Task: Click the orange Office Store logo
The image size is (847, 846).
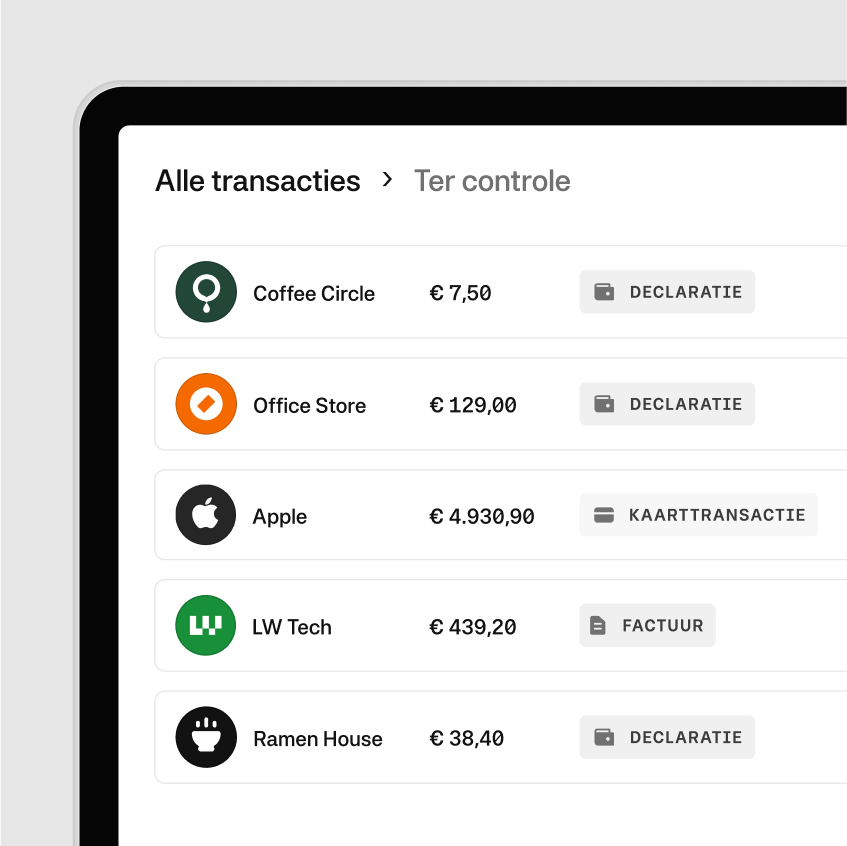Action: point(206,404)
